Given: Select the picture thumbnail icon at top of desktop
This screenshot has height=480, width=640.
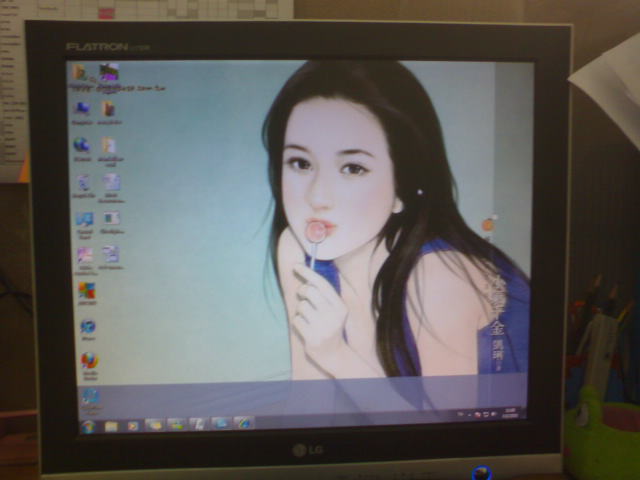Looking at the screenshot, I should [x=108, y=72].
